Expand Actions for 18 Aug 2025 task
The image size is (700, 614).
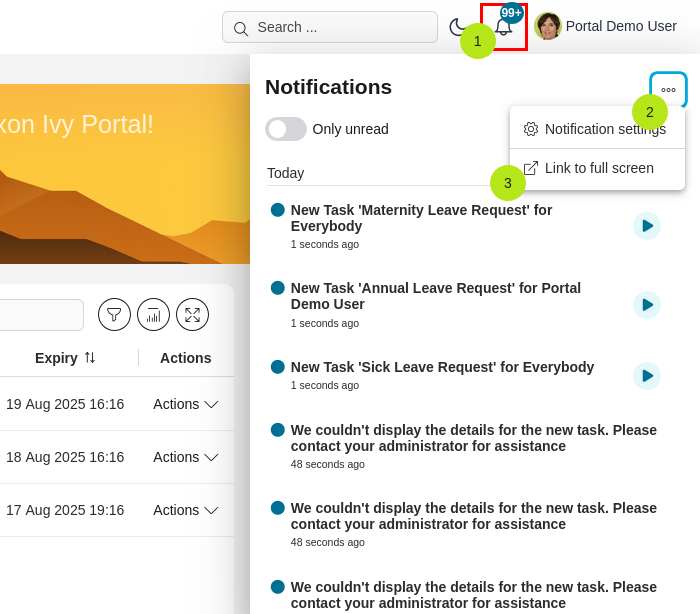[185, 457]
